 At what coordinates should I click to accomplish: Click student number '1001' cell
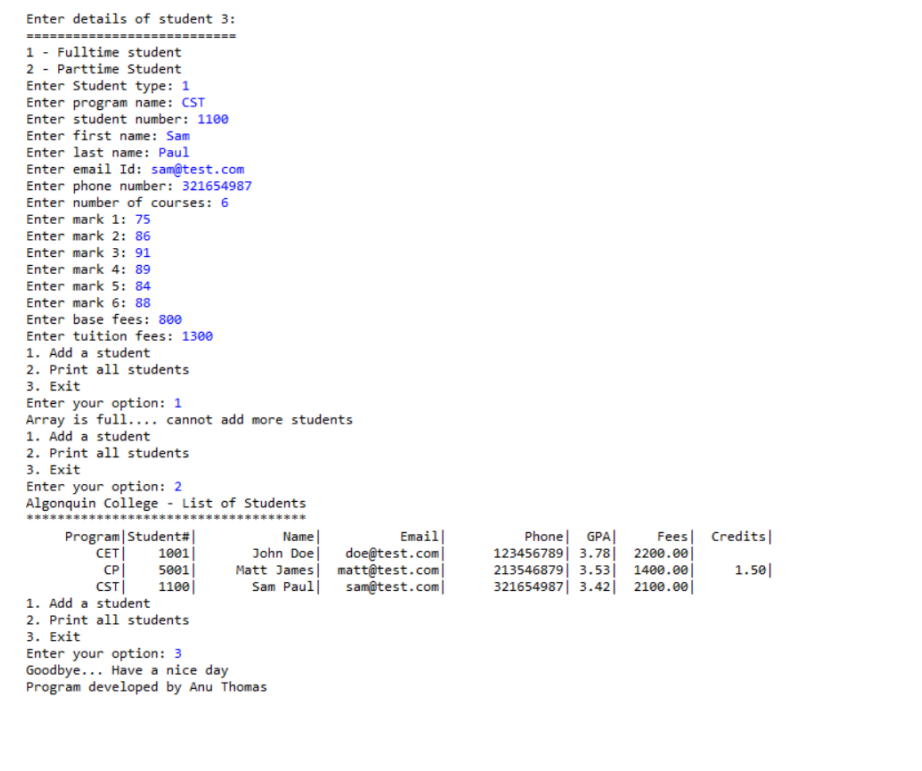[174, 553]
